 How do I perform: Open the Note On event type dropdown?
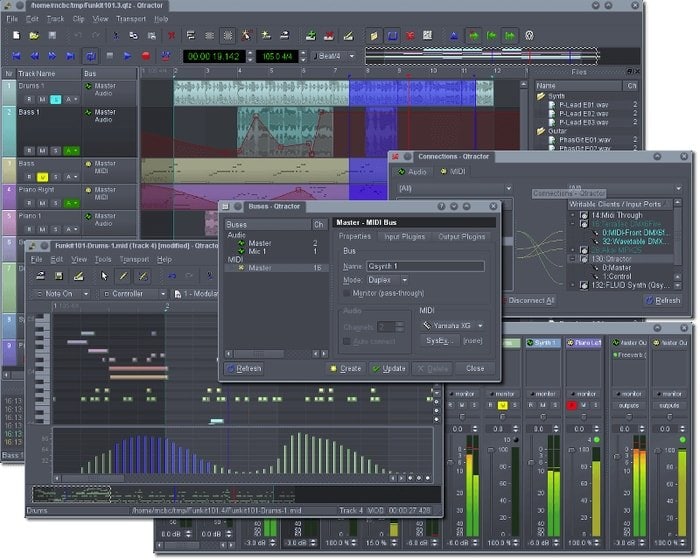[60, 294]
